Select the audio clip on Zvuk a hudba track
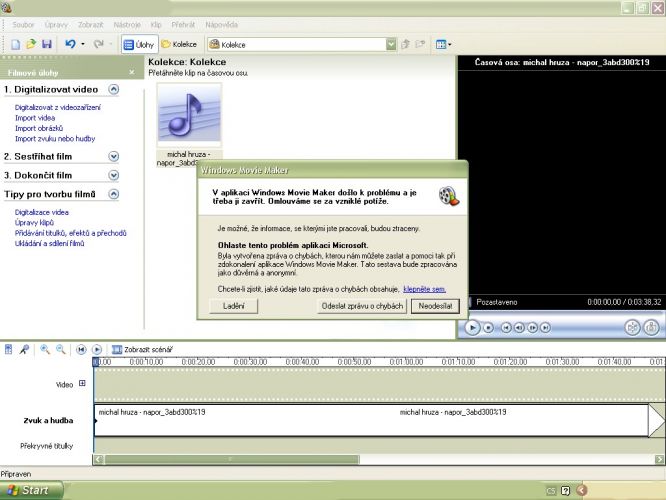The height and width of the screenshot is (500, 666). pos(371,420)
